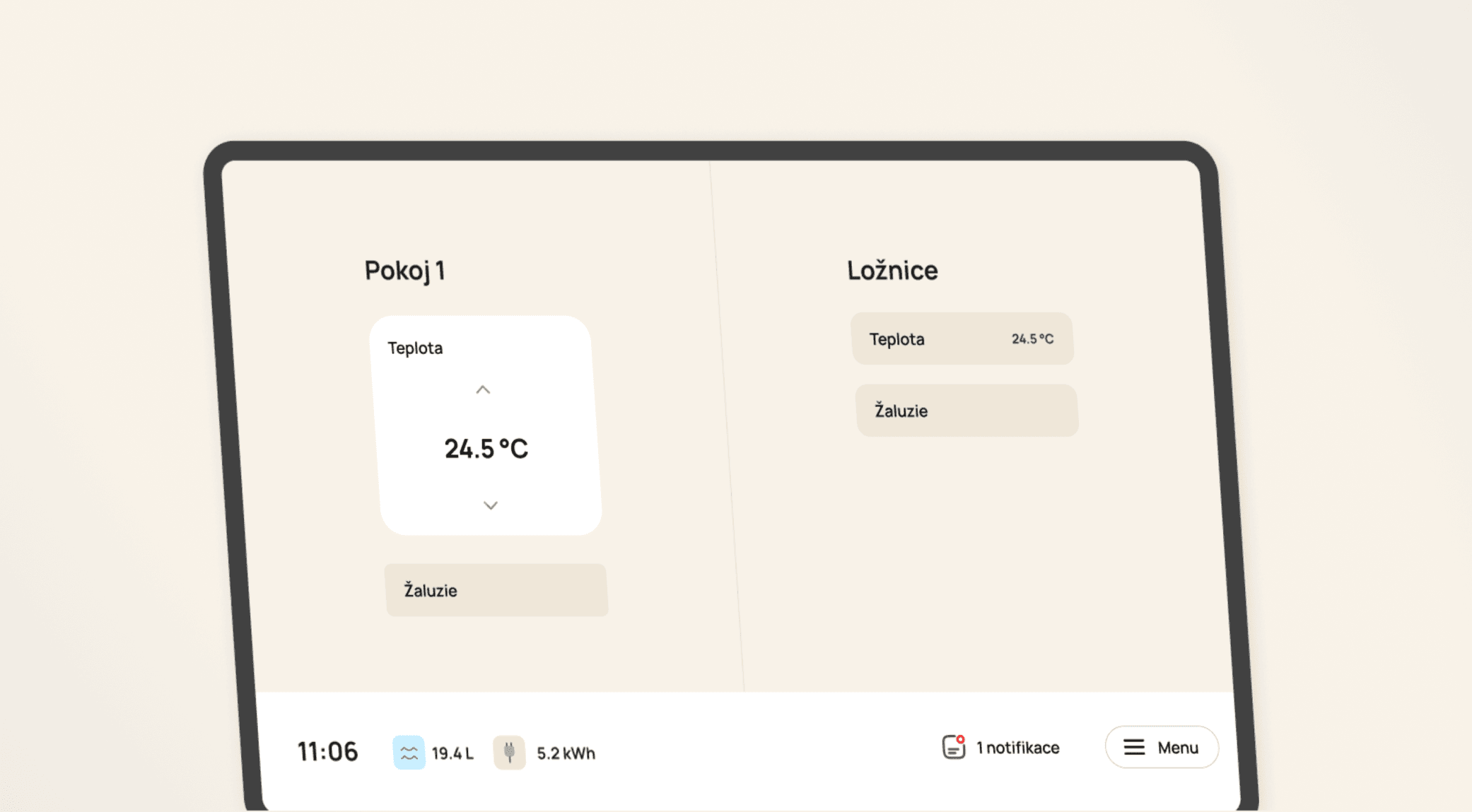The image size is (1472, 812).
Task: Tap the small 24.5 °C value in Ložnice
Action: pos(1032,339)
